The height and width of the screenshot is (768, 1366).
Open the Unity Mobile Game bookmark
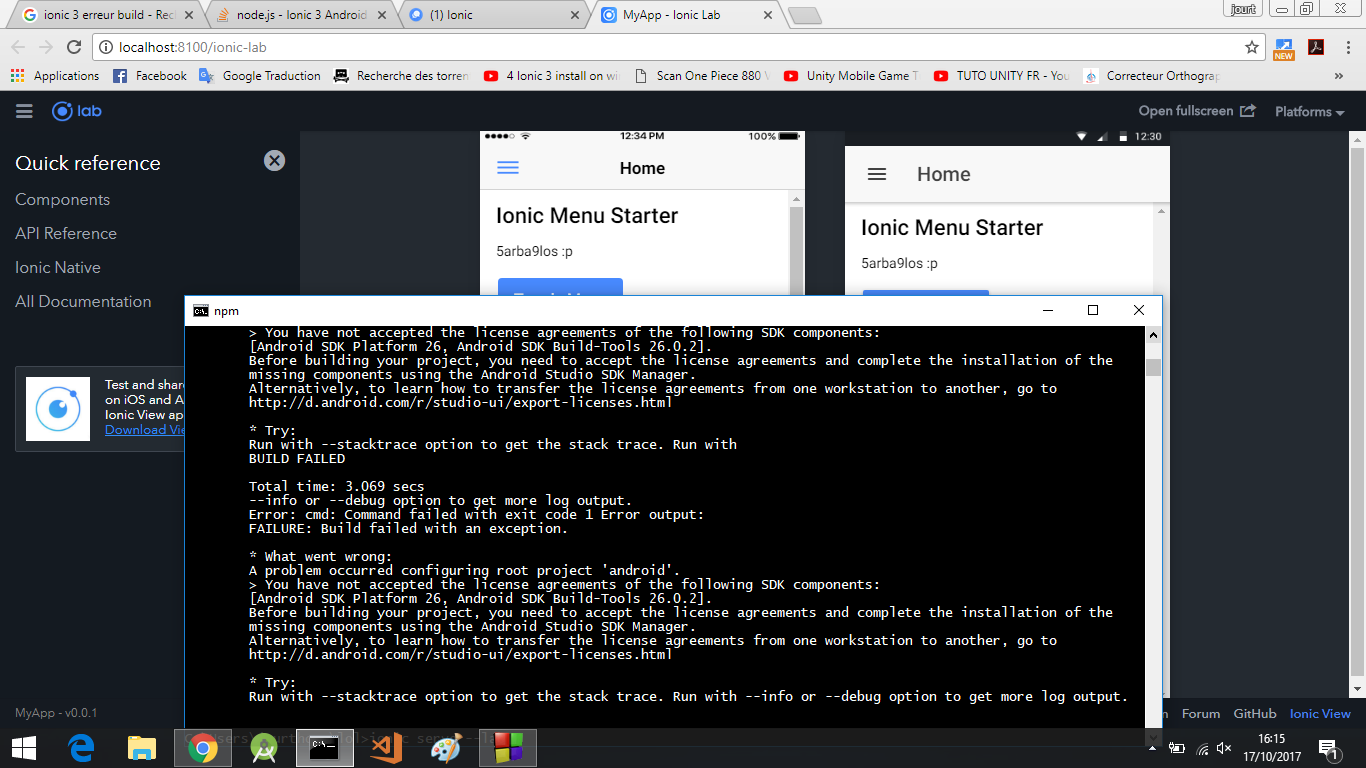(852, 76)
